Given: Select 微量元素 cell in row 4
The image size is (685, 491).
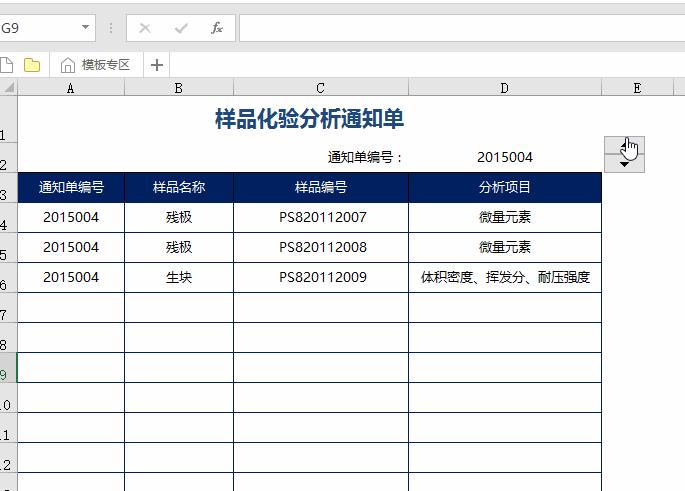Looking at the screenshot, I should 505,217.
